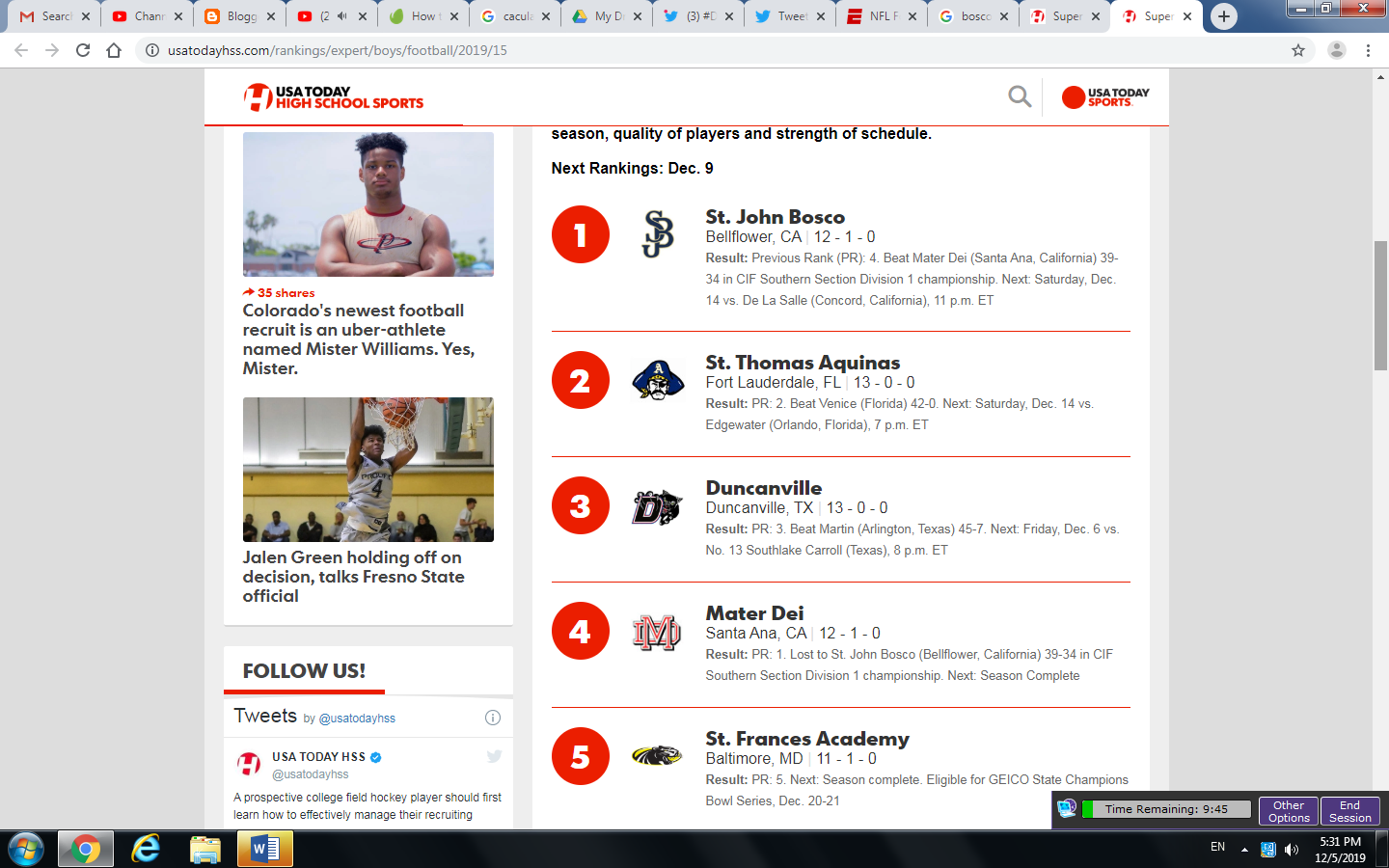1389x868 pixels.
Task: Click the EN language indicator in the taskbar
Action: (x=1217, y=847)
